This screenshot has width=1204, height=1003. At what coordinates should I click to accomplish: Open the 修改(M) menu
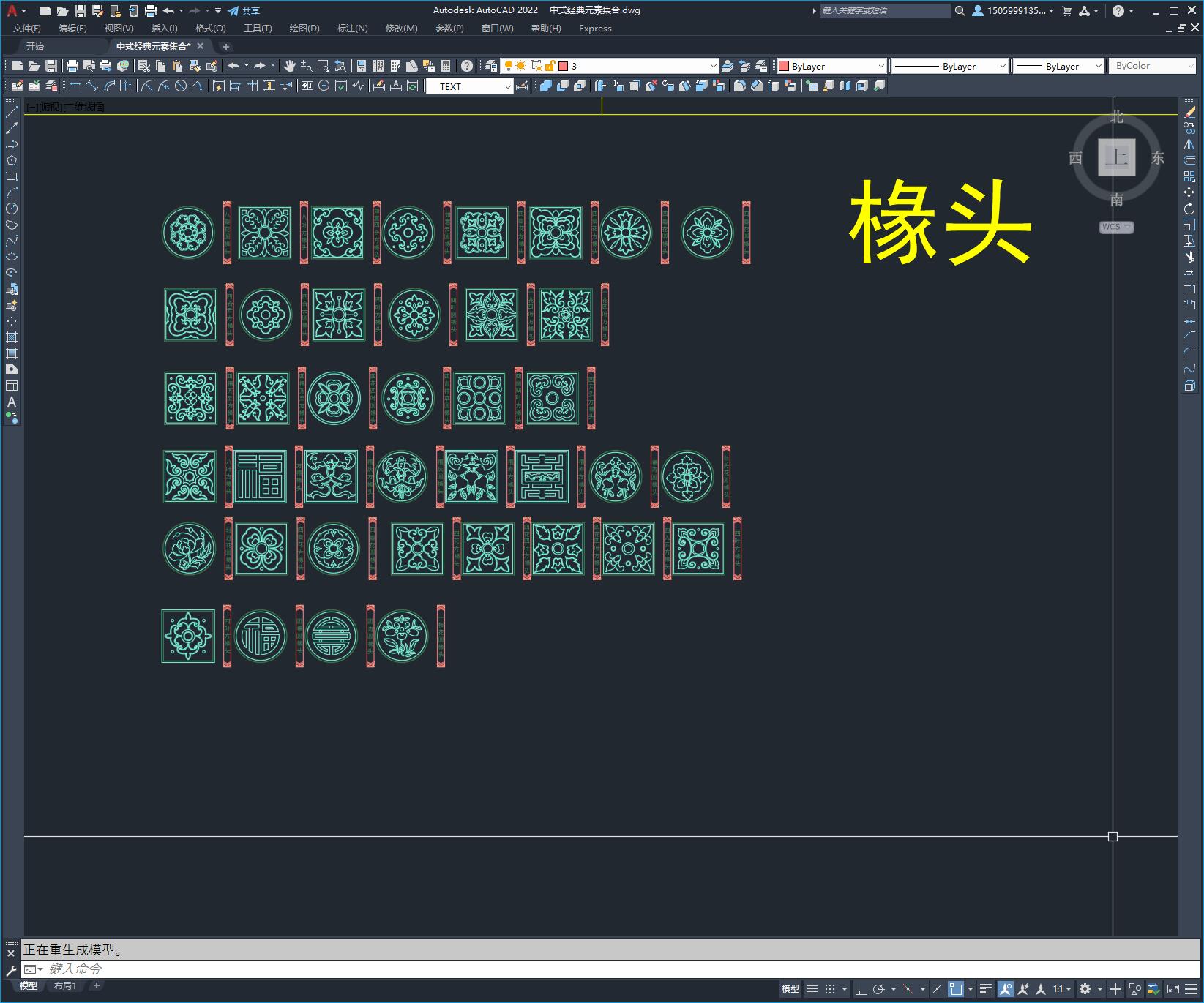click(x=401, y=29)
